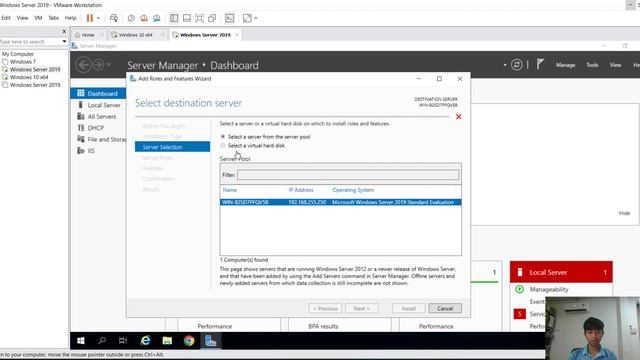
Task: Click the library search field
Action: coord(30,42)
